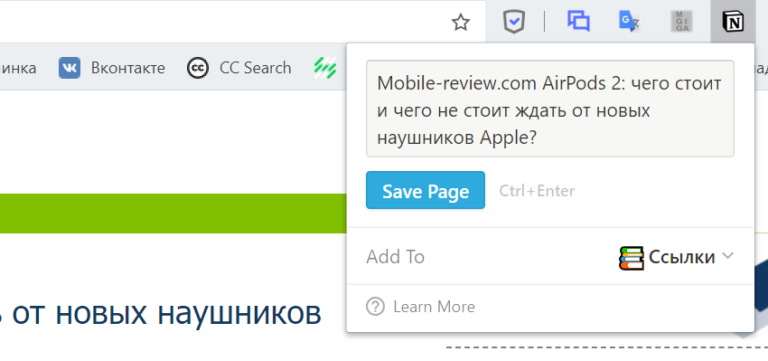Click the Add To label

click(395, 257)
